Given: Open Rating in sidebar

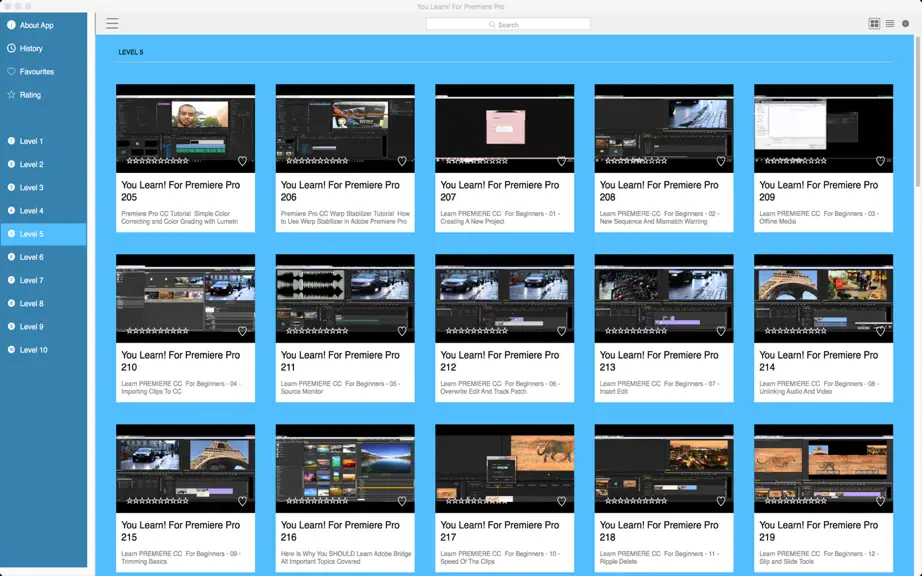Looking at the screenshot, I should point(44,95).
